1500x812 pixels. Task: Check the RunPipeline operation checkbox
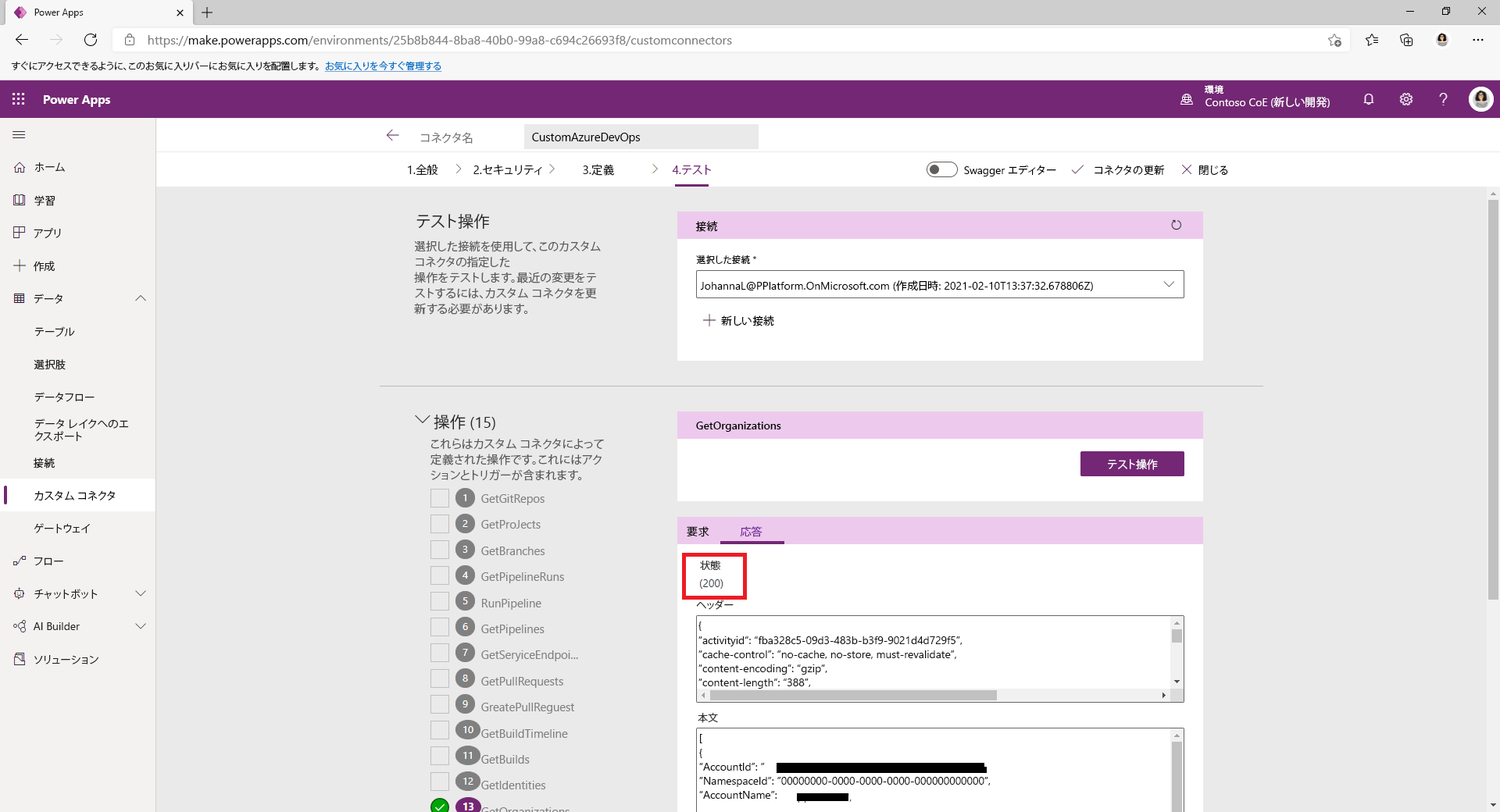click(x=440, y=601)
